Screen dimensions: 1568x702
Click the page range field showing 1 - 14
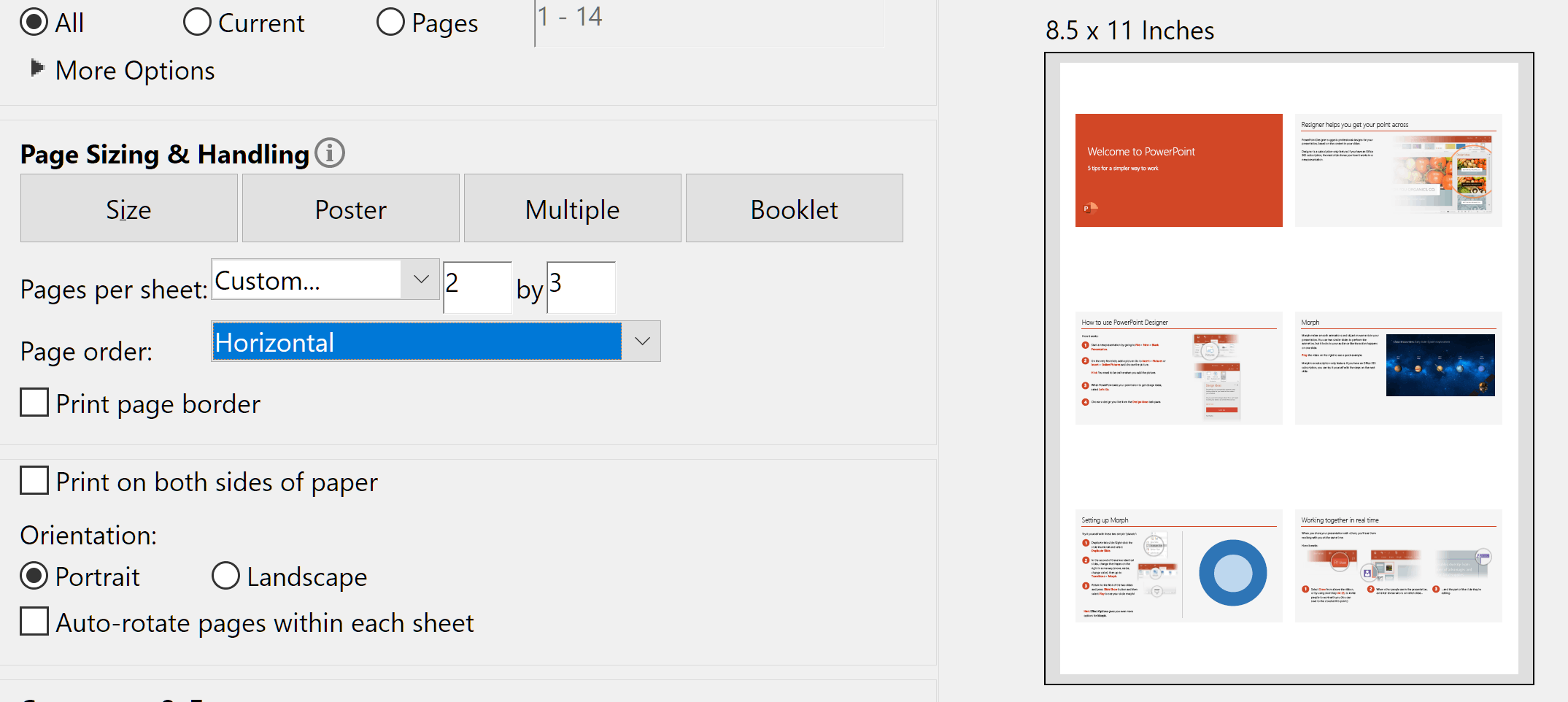[709, 22]
